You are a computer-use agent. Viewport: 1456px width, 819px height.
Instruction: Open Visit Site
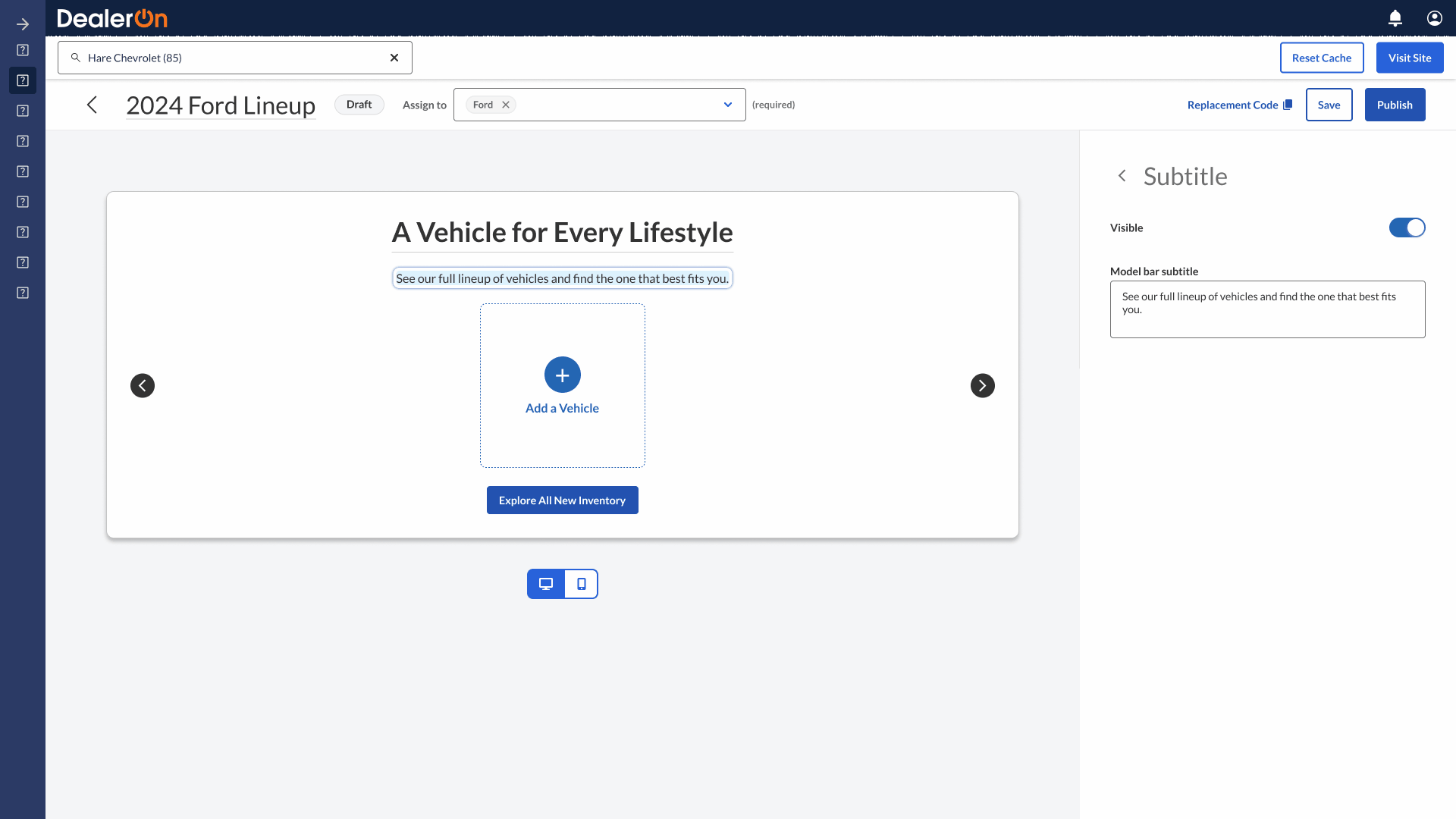point(1410,58)
